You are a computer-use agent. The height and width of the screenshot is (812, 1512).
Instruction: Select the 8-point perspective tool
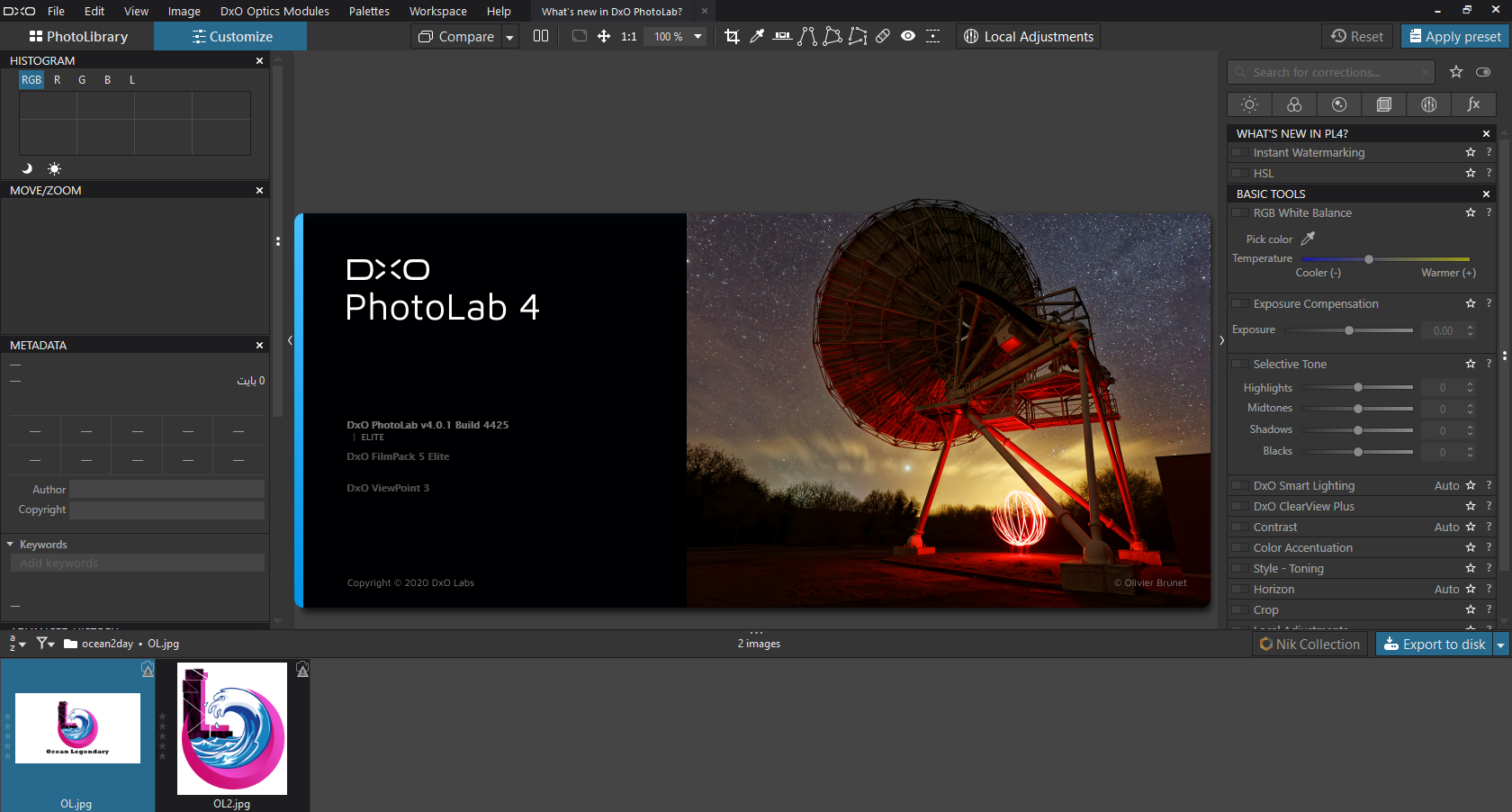(x=858, y=36)
